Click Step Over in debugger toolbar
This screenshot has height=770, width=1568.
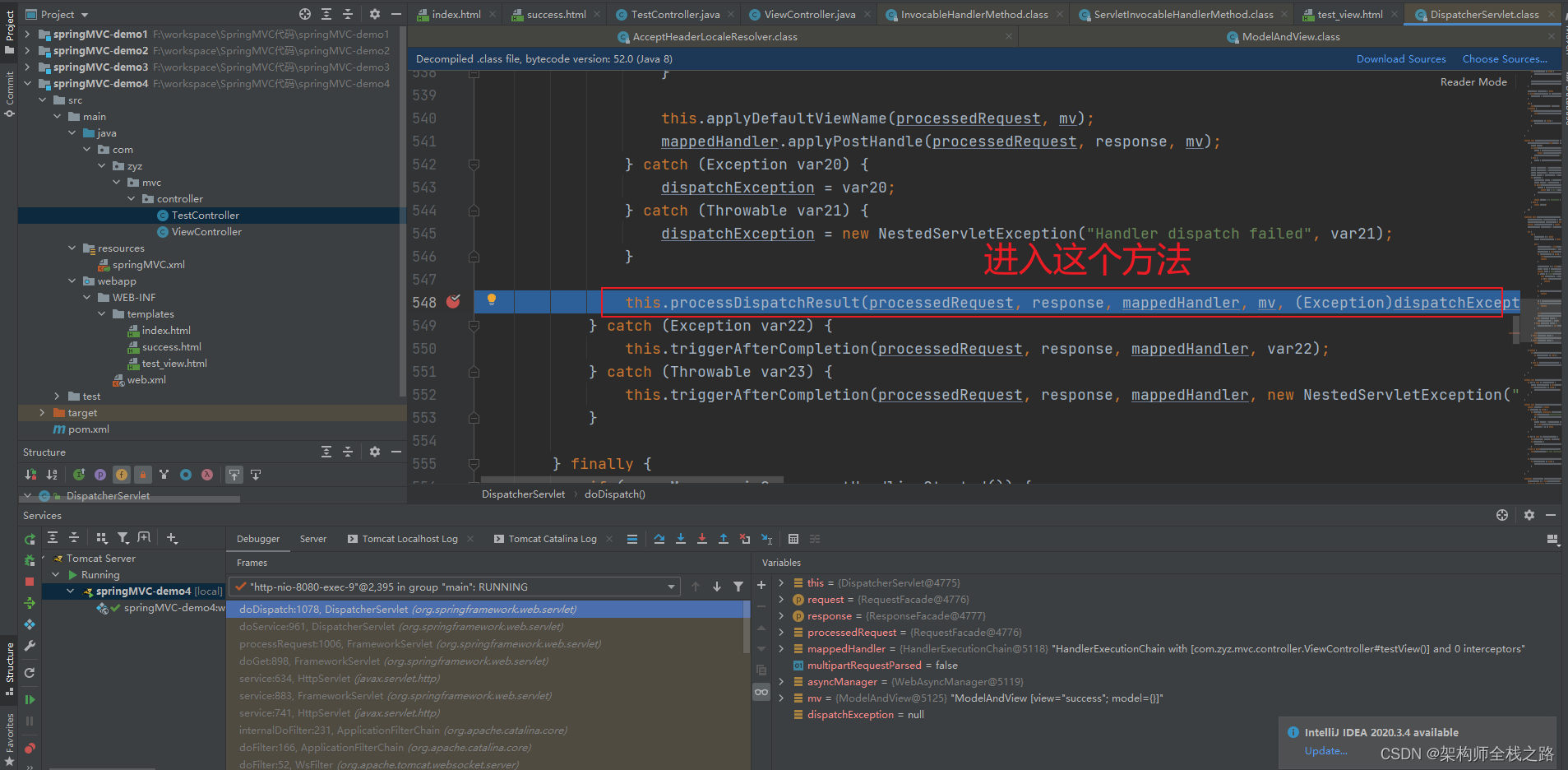coord(659,539)
